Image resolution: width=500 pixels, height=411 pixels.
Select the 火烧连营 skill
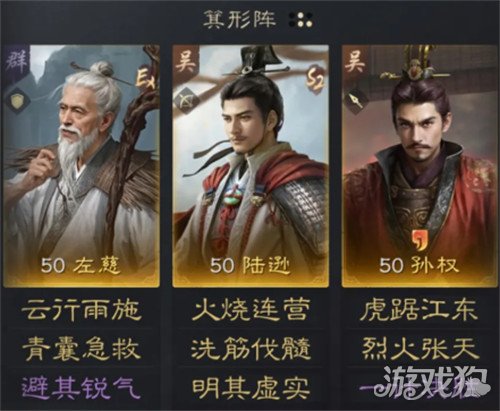pos(250,310)
